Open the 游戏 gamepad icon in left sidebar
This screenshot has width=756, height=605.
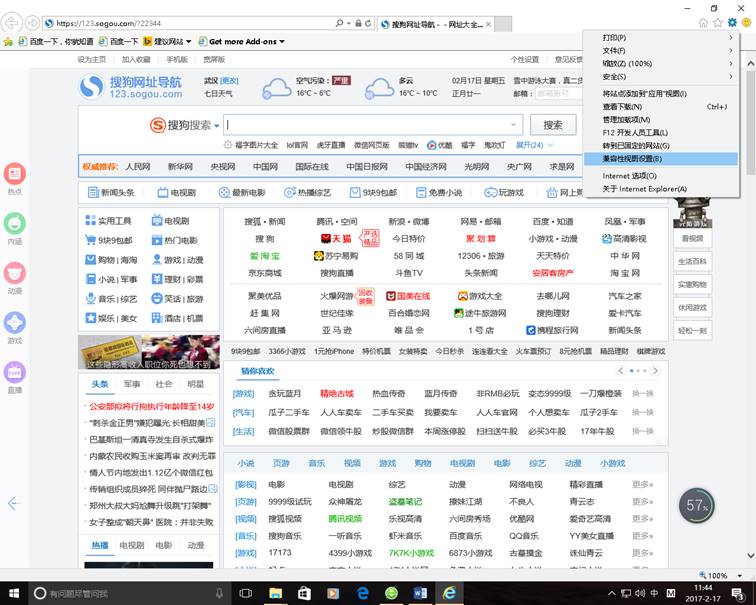15,324
